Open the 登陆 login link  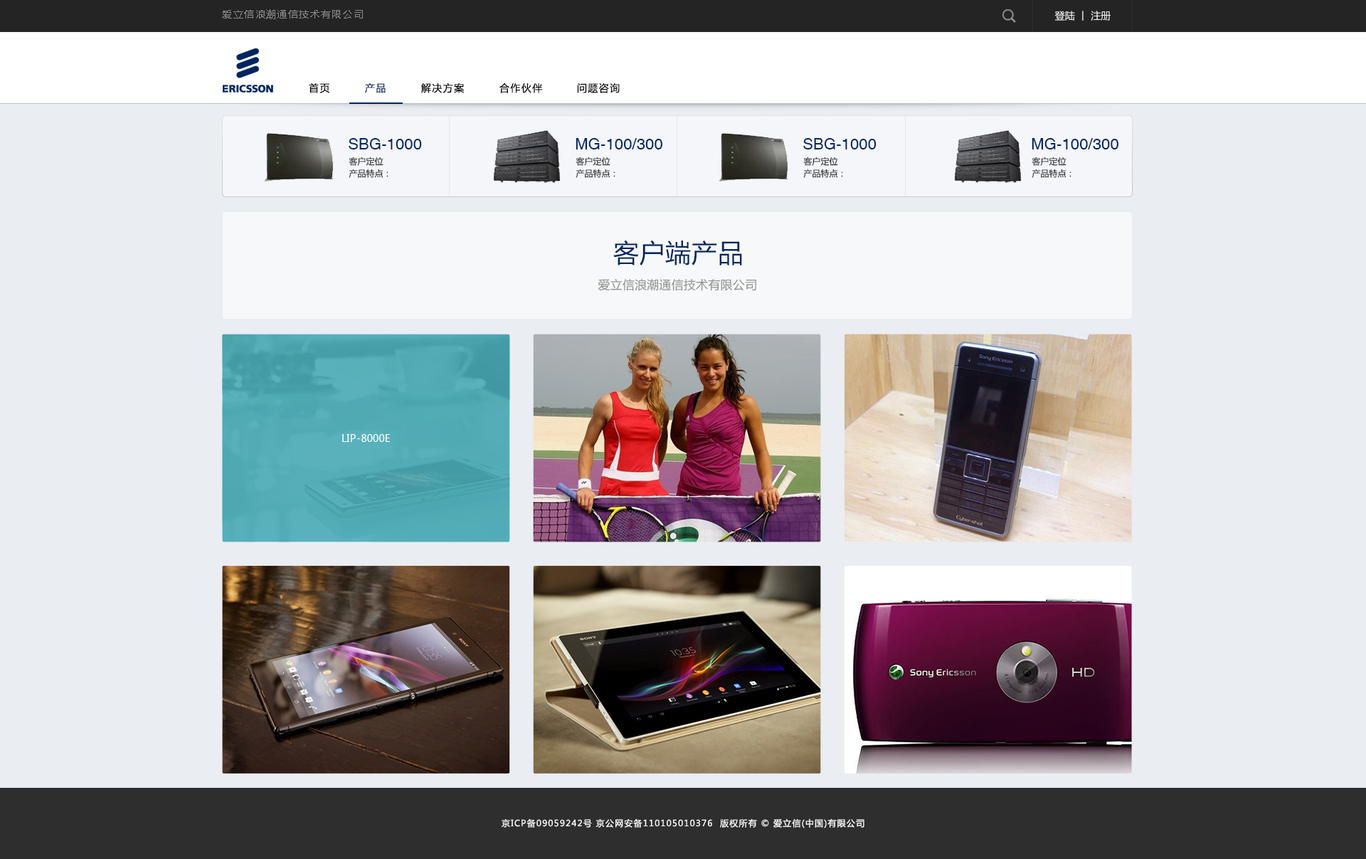coord(1064,16)
